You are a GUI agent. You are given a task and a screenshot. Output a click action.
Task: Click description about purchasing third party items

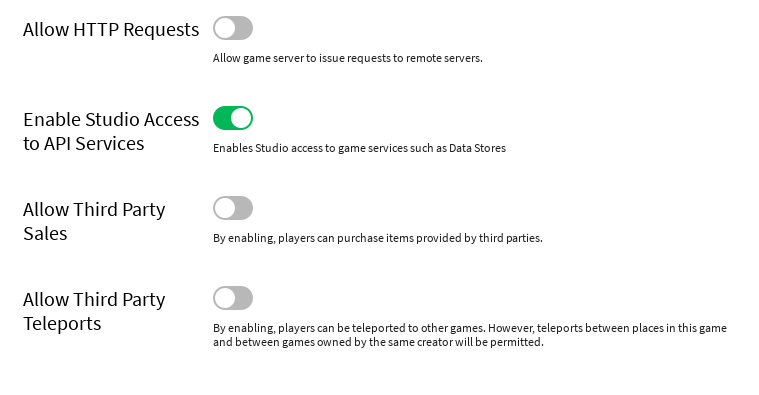point(378,238)
